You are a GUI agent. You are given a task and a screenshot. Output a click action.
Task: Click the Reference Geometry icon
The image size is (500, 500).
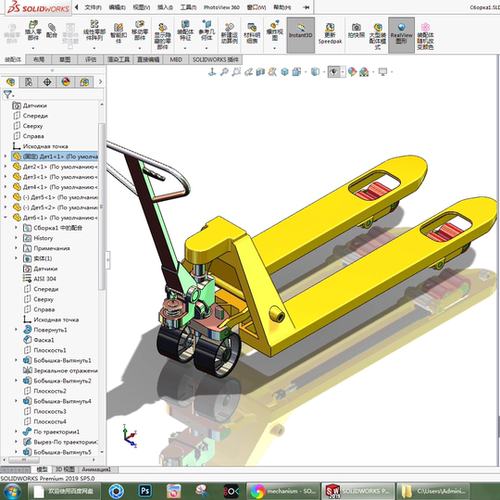point(206,24)
